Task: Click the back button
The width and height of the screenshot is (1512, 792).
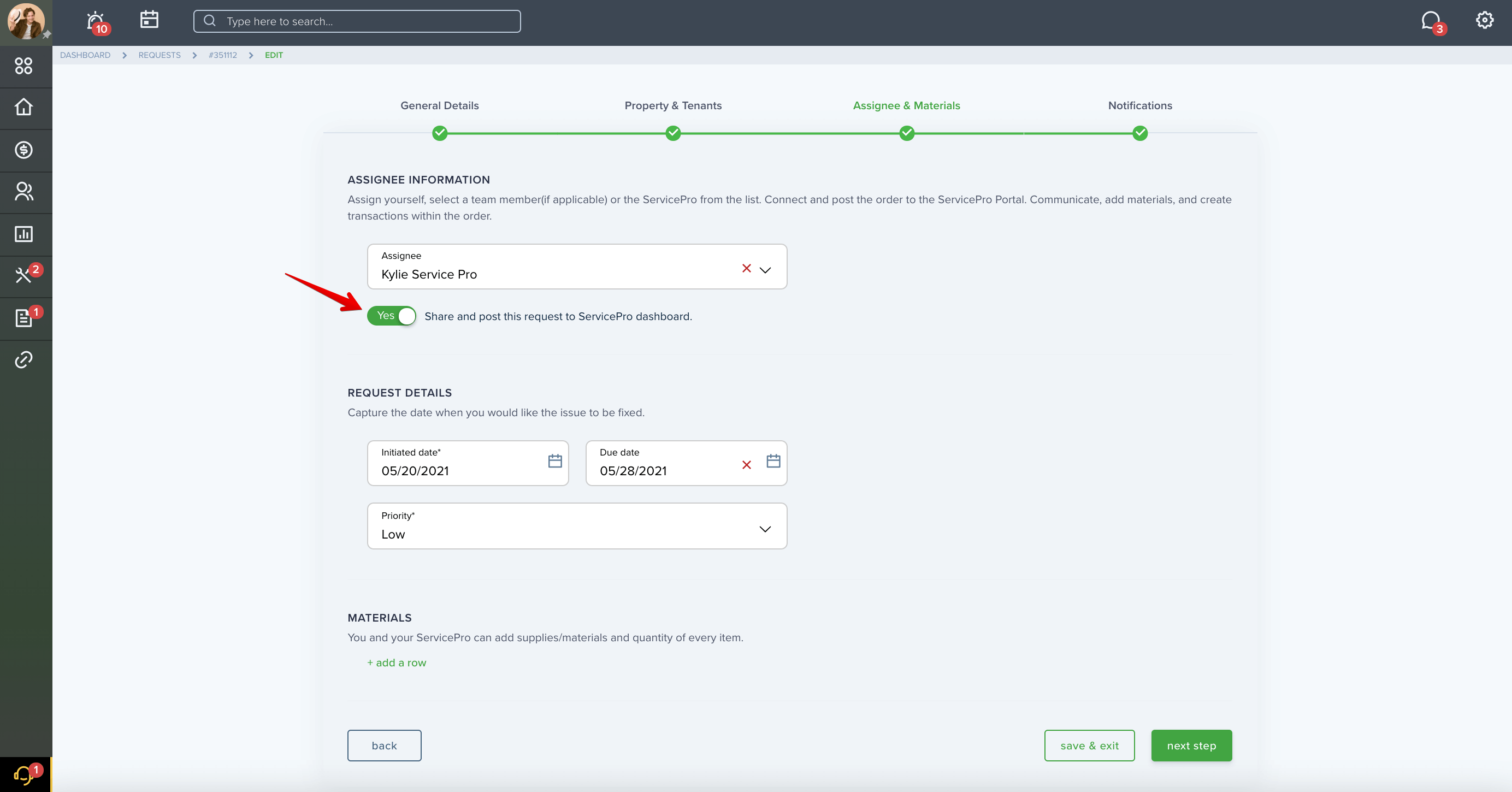Action: [384, 745]
